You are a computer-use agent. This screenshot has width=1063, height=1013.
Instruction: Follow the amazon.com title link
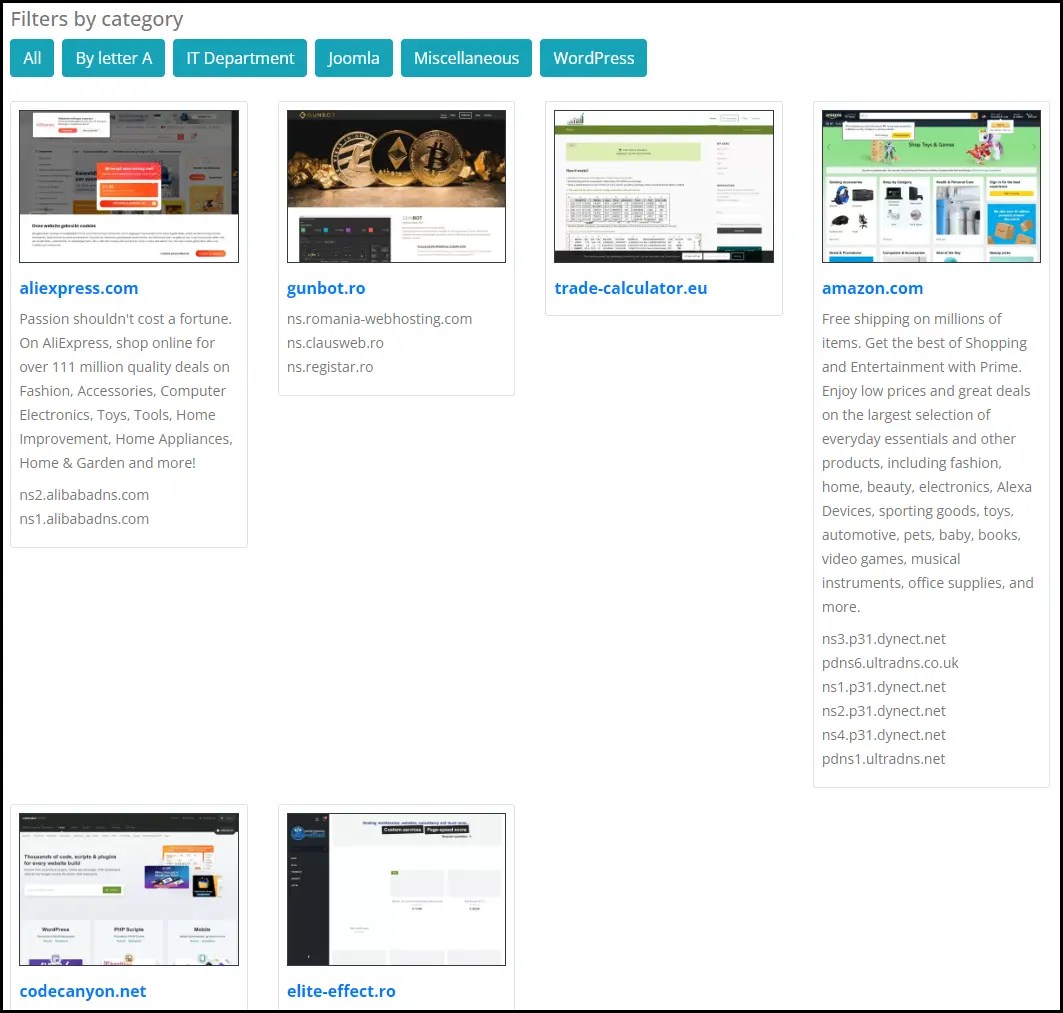[x=873, y=288]
